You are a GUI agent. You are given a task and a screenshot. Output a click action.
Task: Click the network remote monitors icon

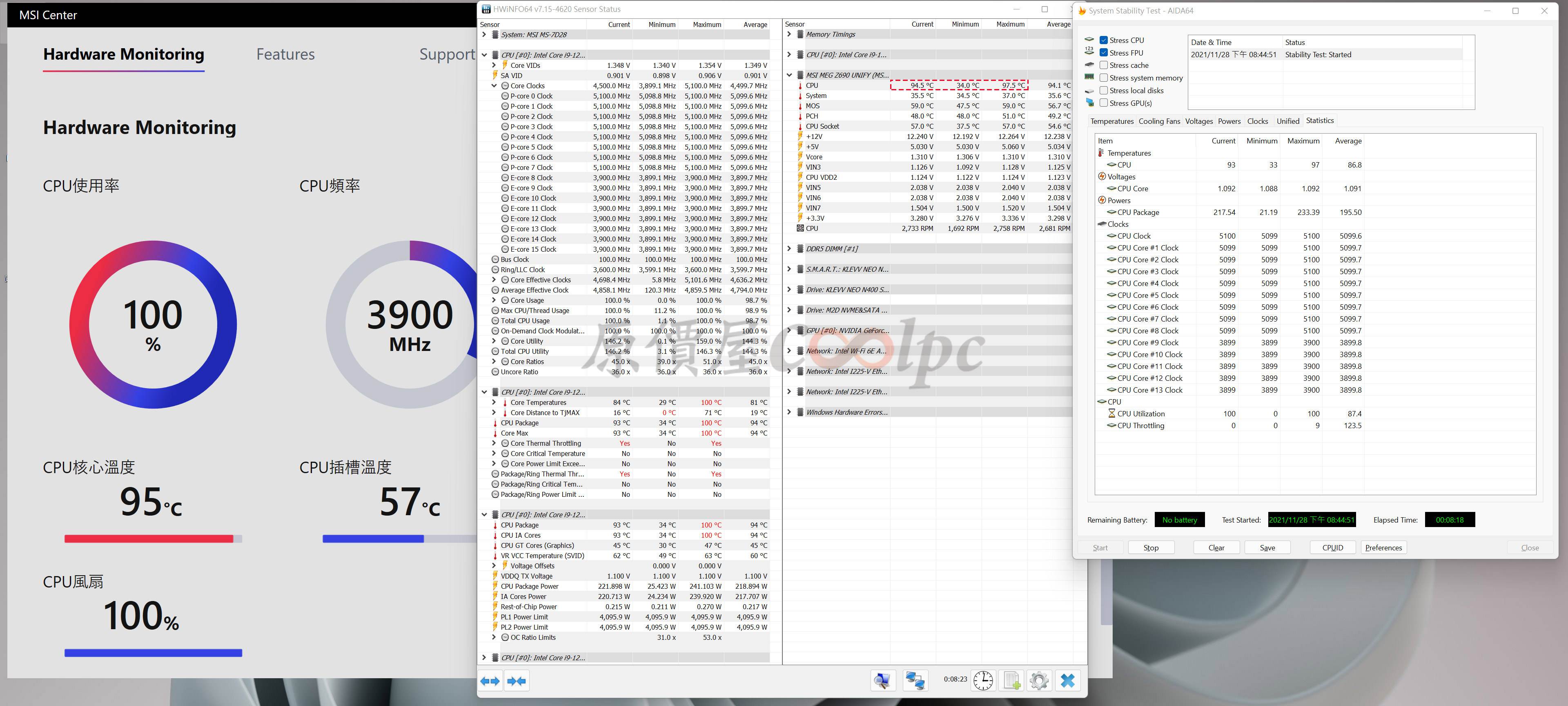pos(915,680)
